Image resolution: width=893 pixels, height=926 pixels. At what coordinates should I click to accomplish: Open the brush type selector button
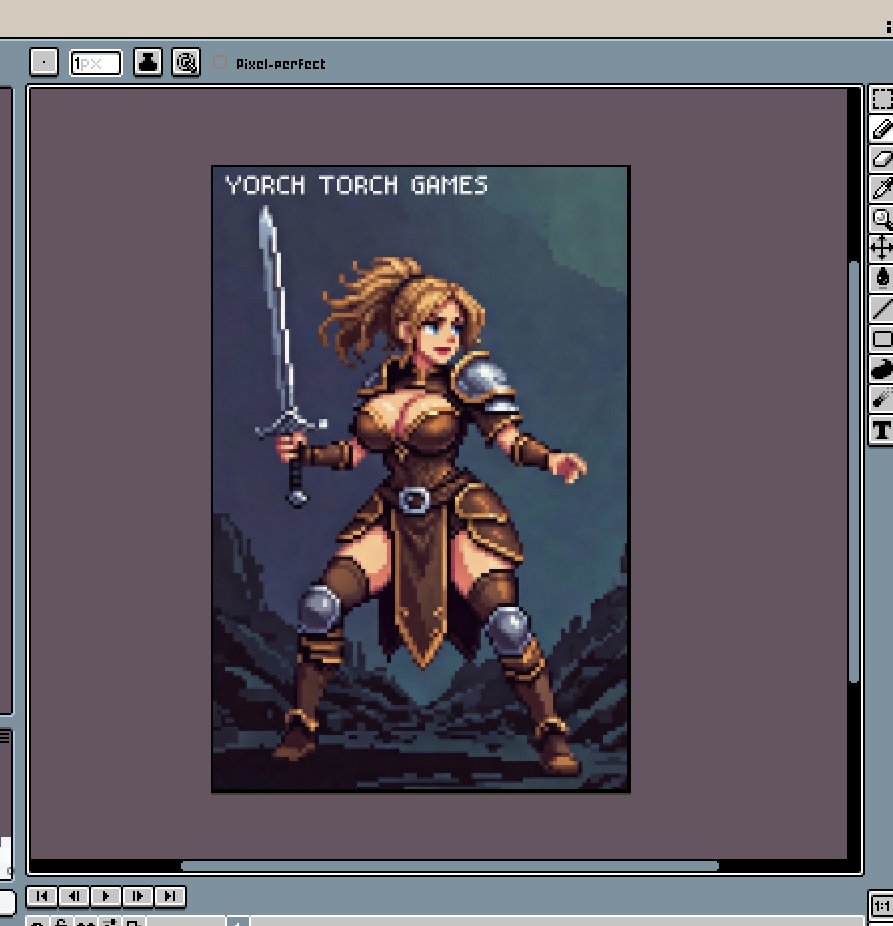click(x=44, y=62)
